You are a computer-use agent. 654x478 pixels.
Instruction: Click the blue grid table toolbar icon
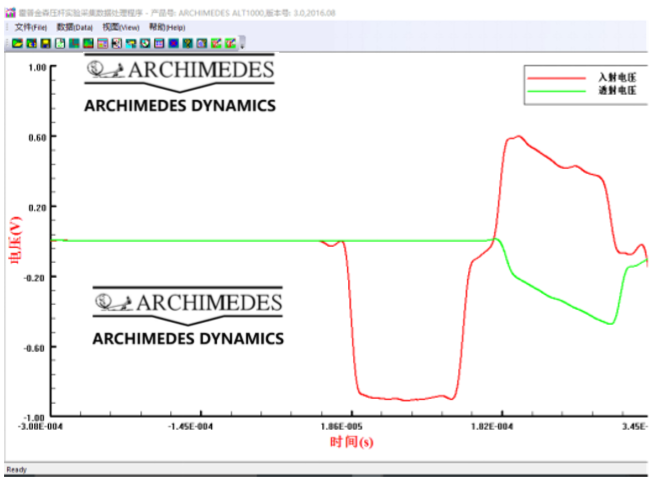pyautogui.click(x=159, y=43)
